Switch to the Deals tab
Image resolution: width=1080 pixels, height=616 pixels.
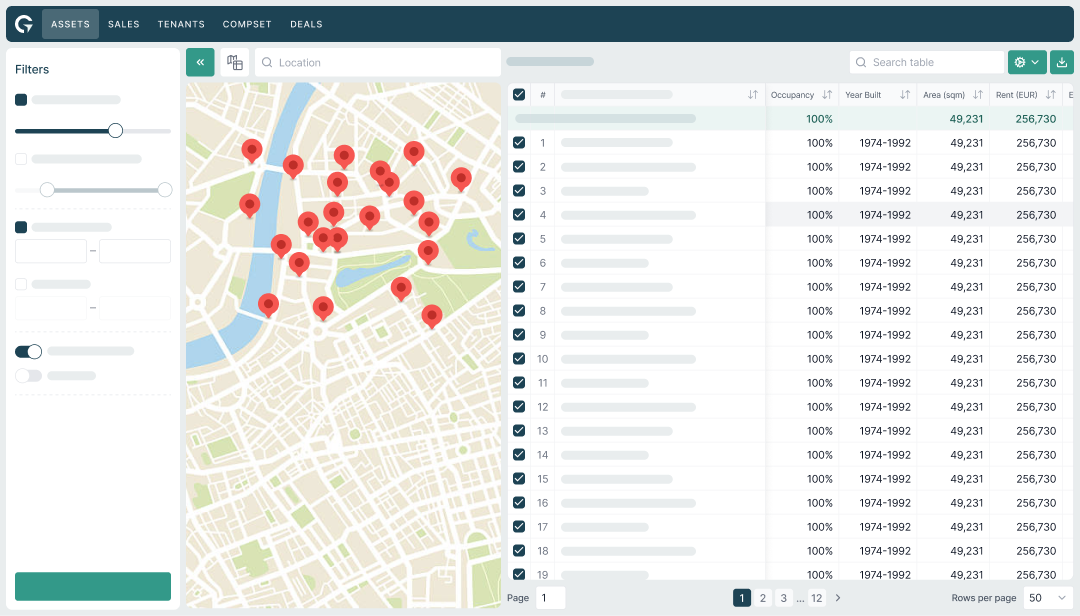(x=306, y=24)
